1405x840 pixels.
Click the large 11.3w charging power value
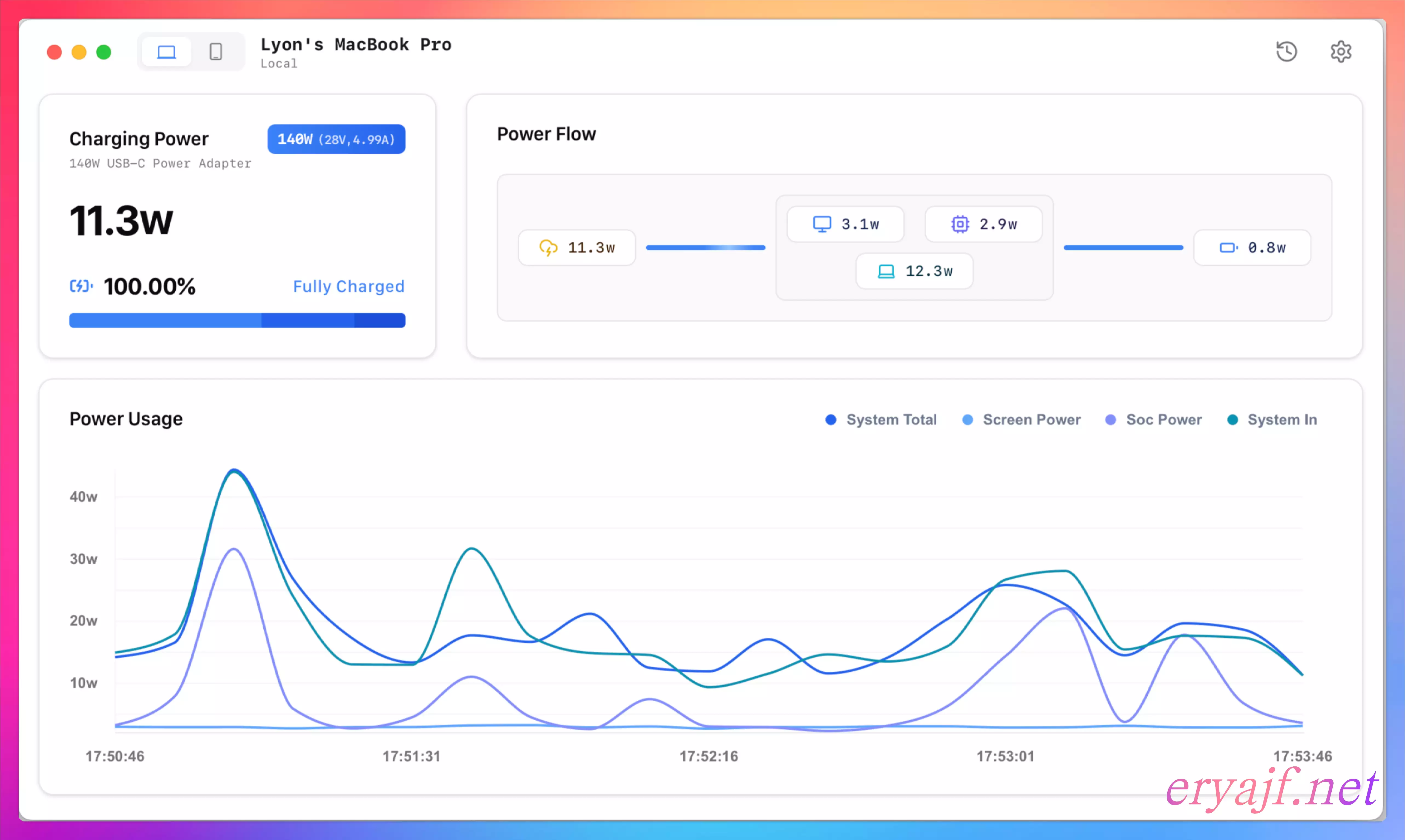click(121, 220)
